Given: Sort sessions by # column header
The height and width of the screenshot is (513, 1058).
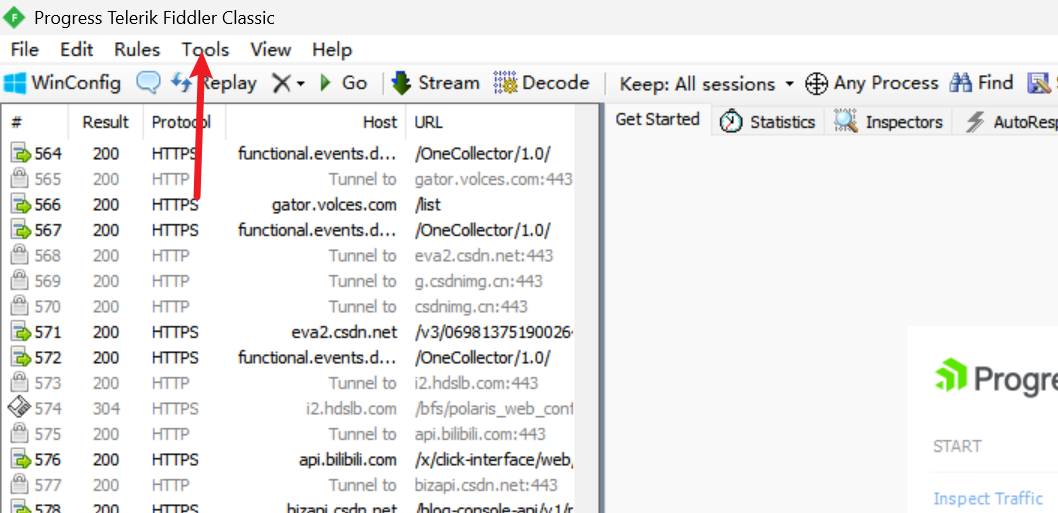Looking at the screenshot, I should 35,122.
